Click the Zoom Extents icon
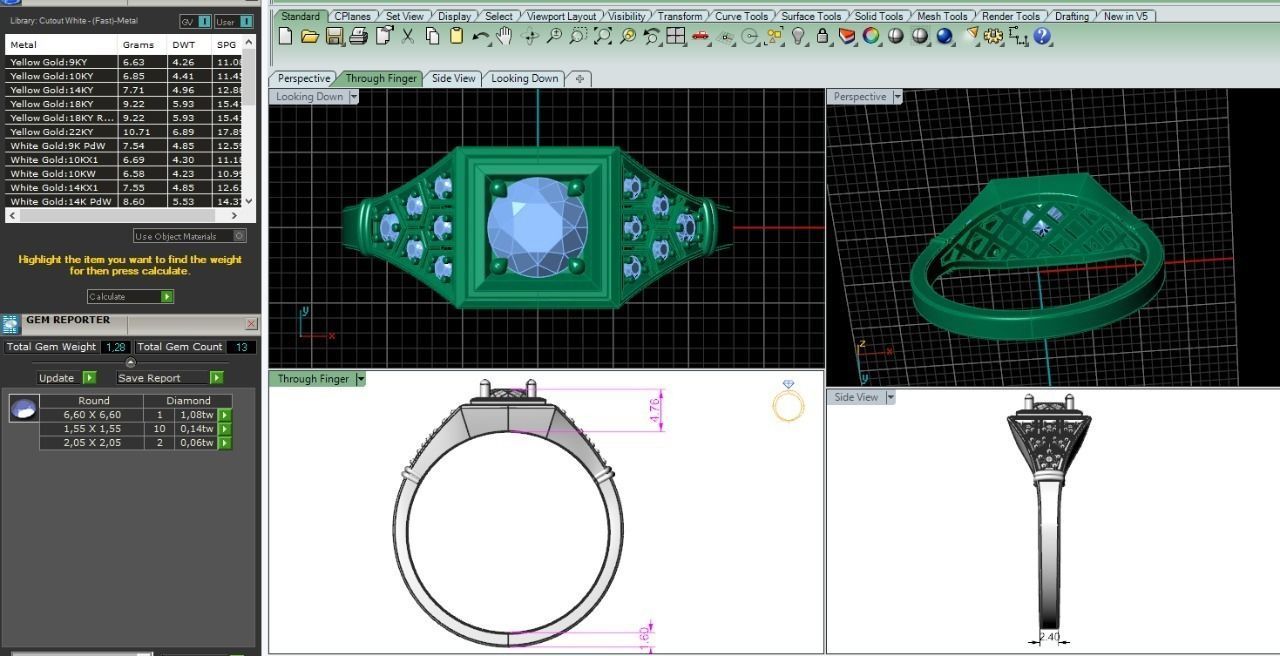The width and height of the screenshot is (1280, 656). 603,36
